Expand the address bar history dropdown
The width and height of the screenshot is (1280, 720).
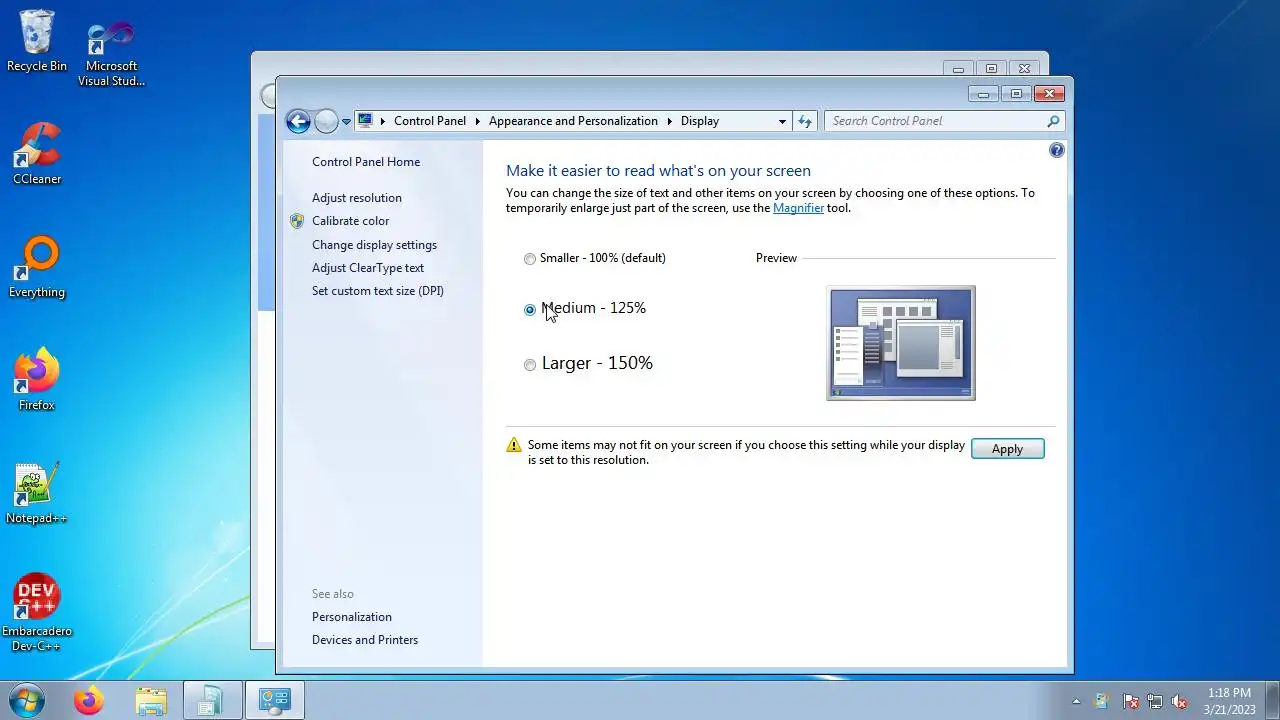click(782, 121)
